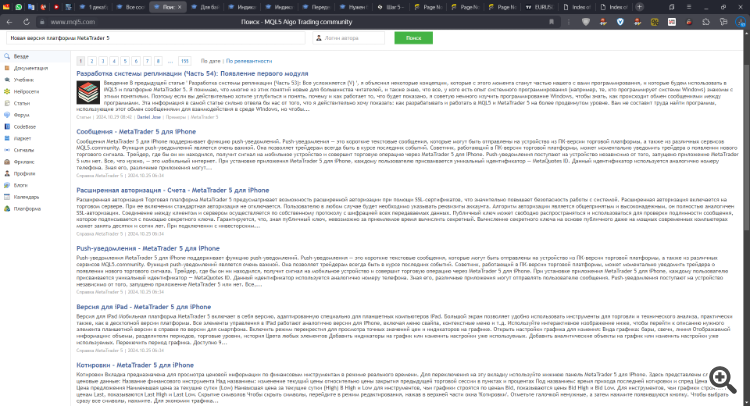Filter results by Платформа icon
The width and height of the screenshot is (750, 406).
[7, 208]
